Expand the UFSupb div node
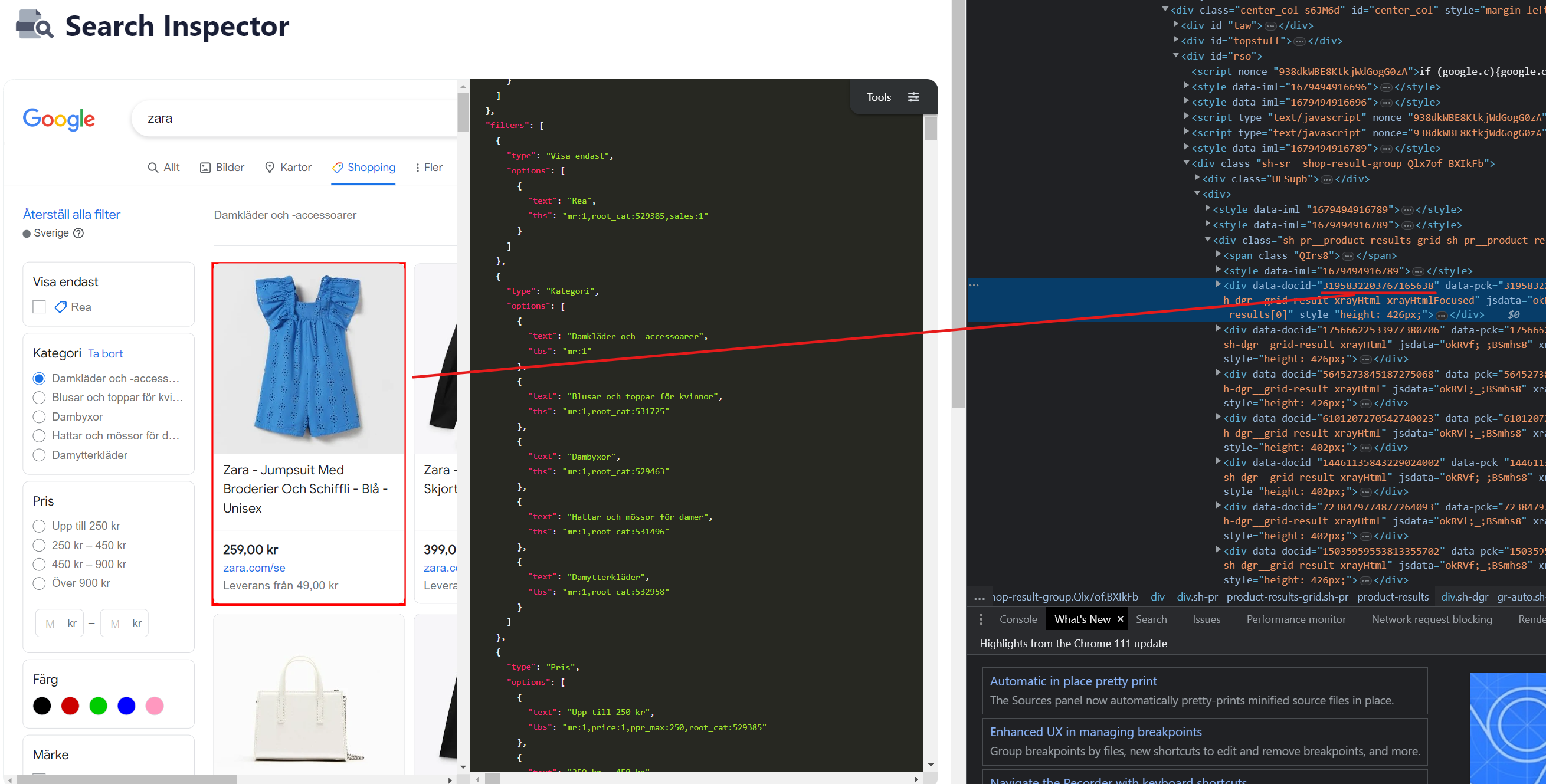1546x784 pixels. (1197, 179)
